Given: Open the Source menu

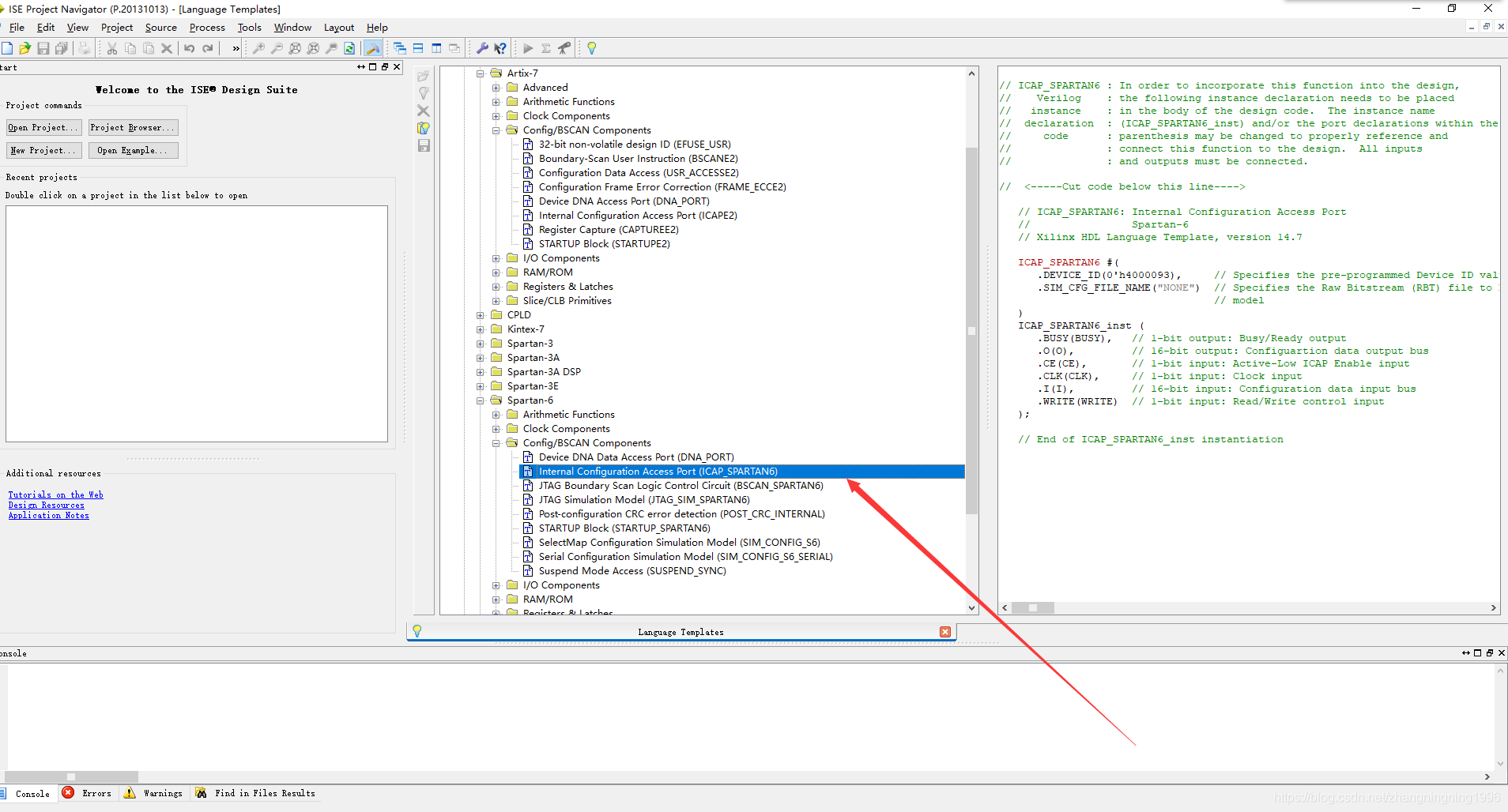Looking at the screenshot, I should [161, 28].
